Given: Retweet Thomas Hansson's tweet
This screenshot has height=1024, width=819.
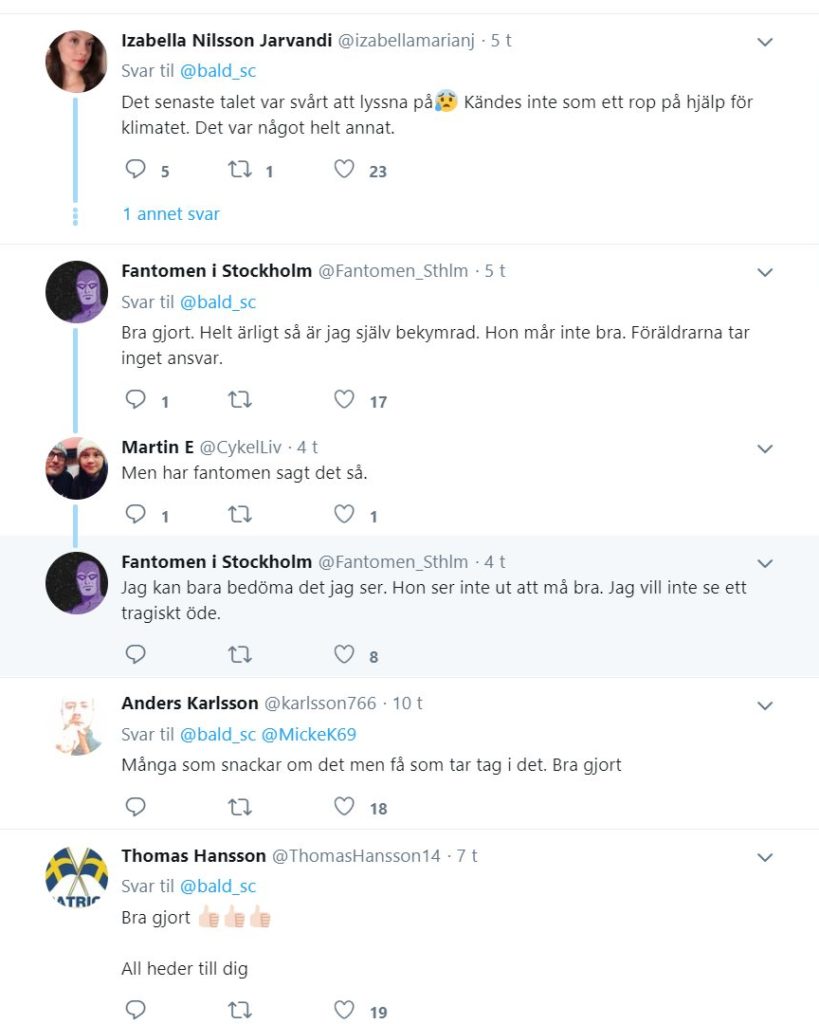Looking at the screenshot, I should point(240,1010).
